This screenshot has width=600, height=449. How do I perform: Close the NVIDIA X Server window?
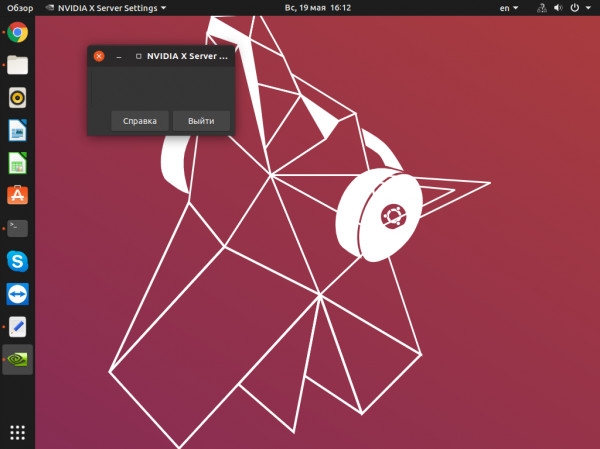99,56
